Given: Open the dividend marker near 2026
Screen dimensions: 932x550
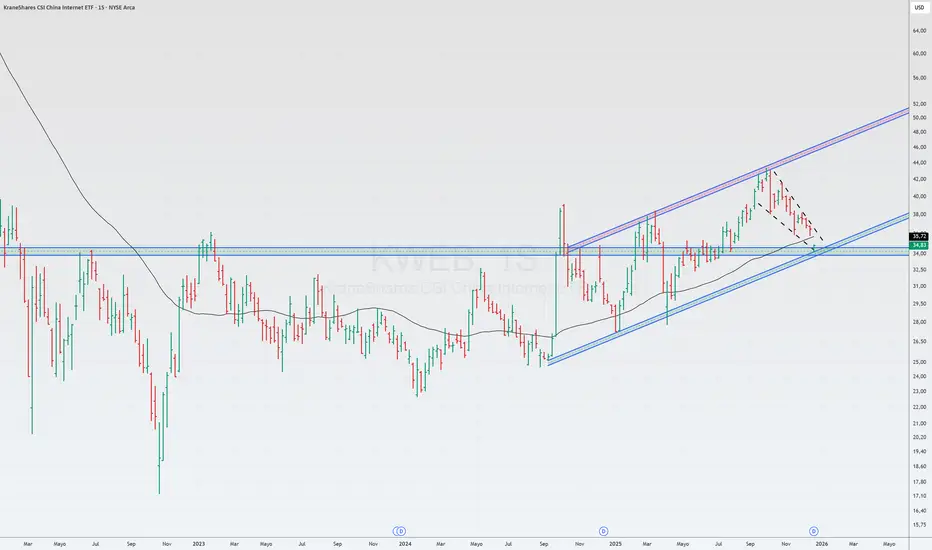Looking at the screenshot, I should point(814,531).
